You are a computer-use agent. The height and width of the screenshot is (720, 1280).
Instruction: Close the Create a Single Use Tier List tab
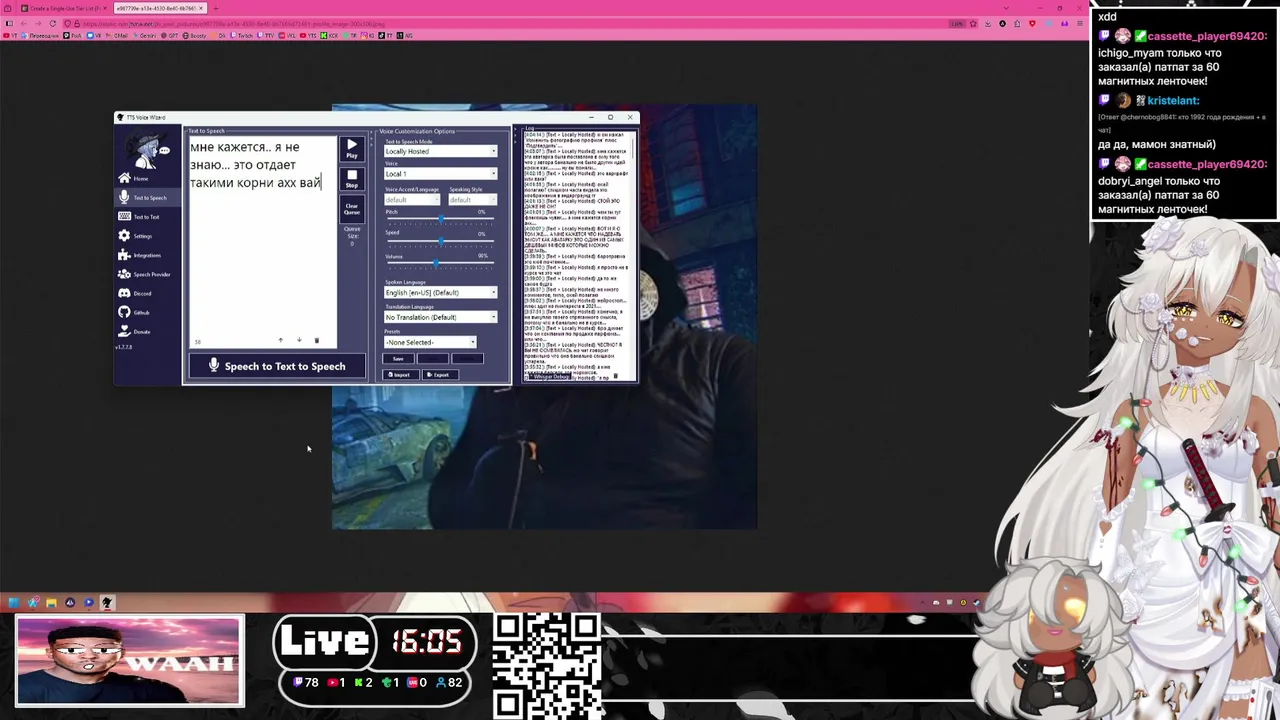104,8
